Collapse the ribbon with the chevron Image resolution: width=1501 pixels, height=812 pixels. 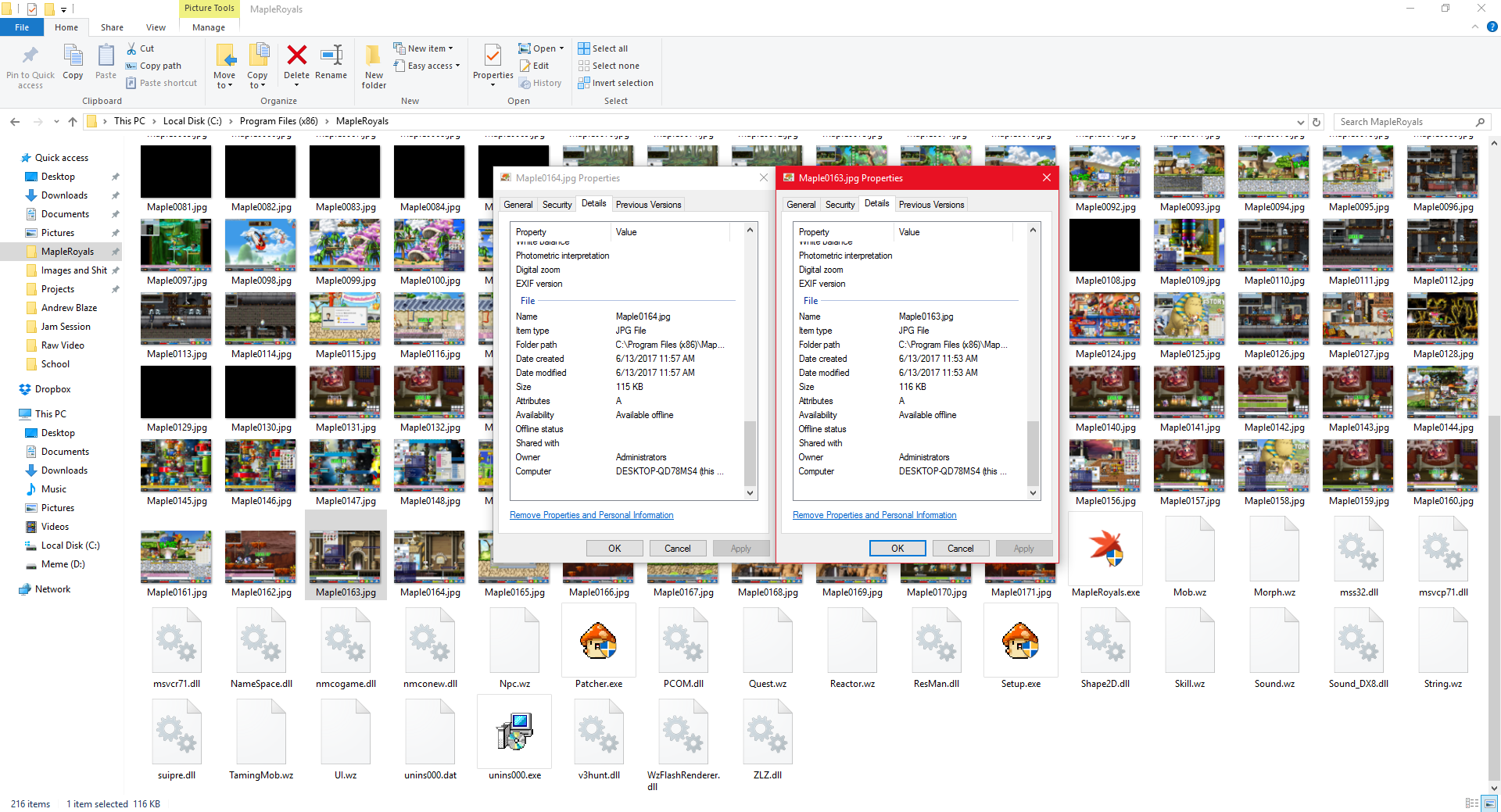1475,27
